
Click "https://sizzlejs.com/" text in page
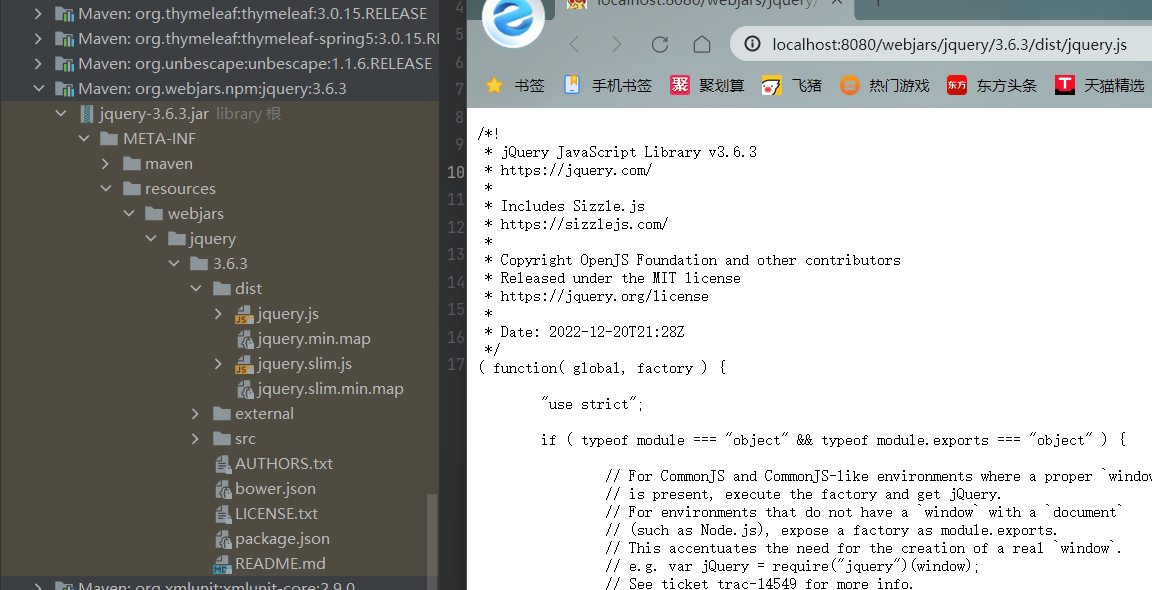pyautogui.click(x=584, y=224)
